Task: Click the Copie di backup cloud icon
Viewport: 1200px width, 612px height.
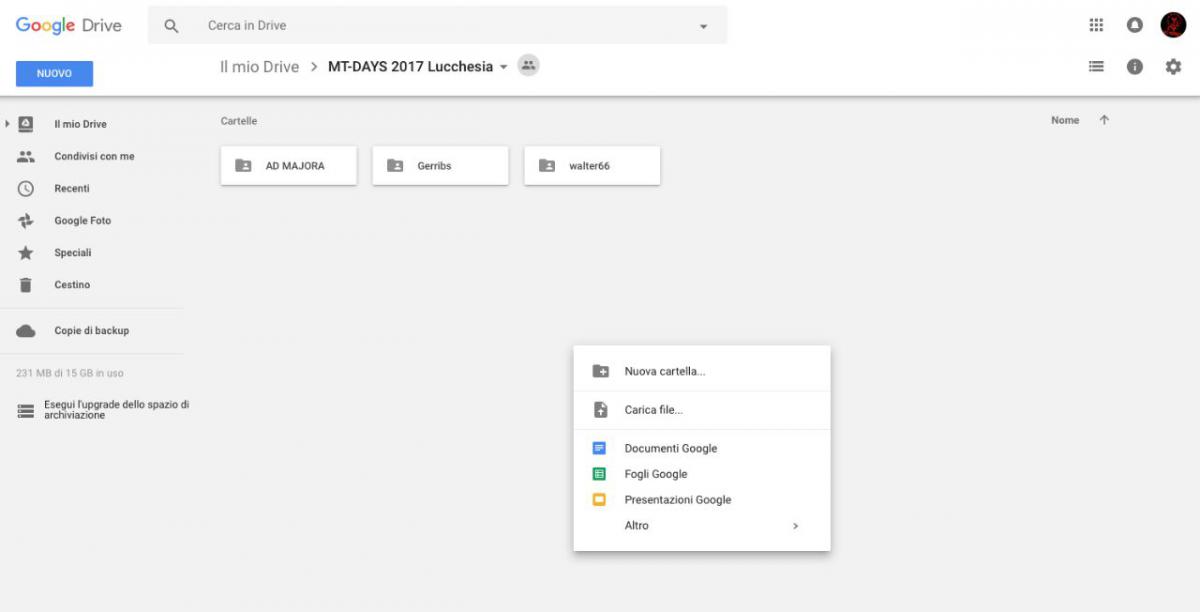Action: tap(26, 331)
